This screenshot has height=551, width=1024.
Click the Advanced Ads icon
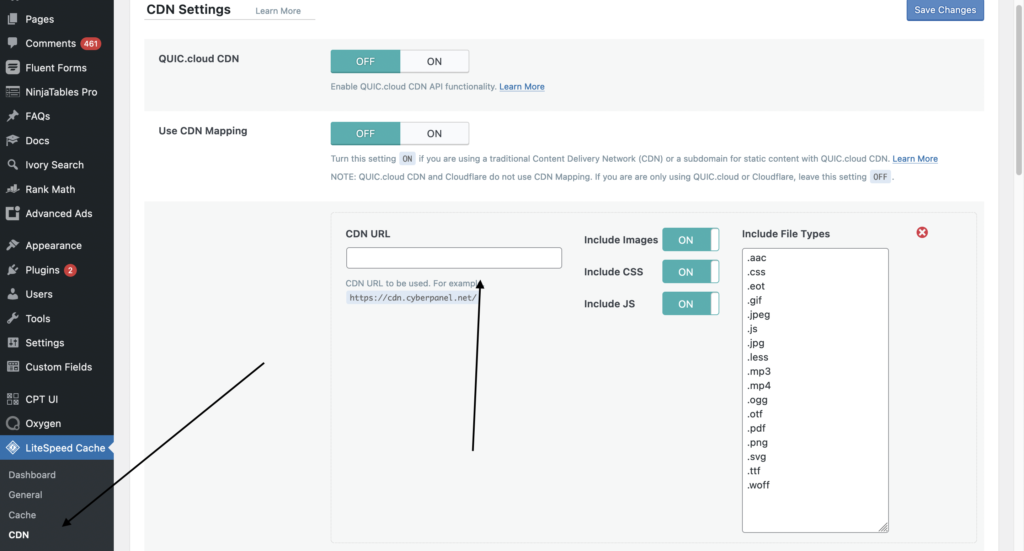tap(12, 213)
